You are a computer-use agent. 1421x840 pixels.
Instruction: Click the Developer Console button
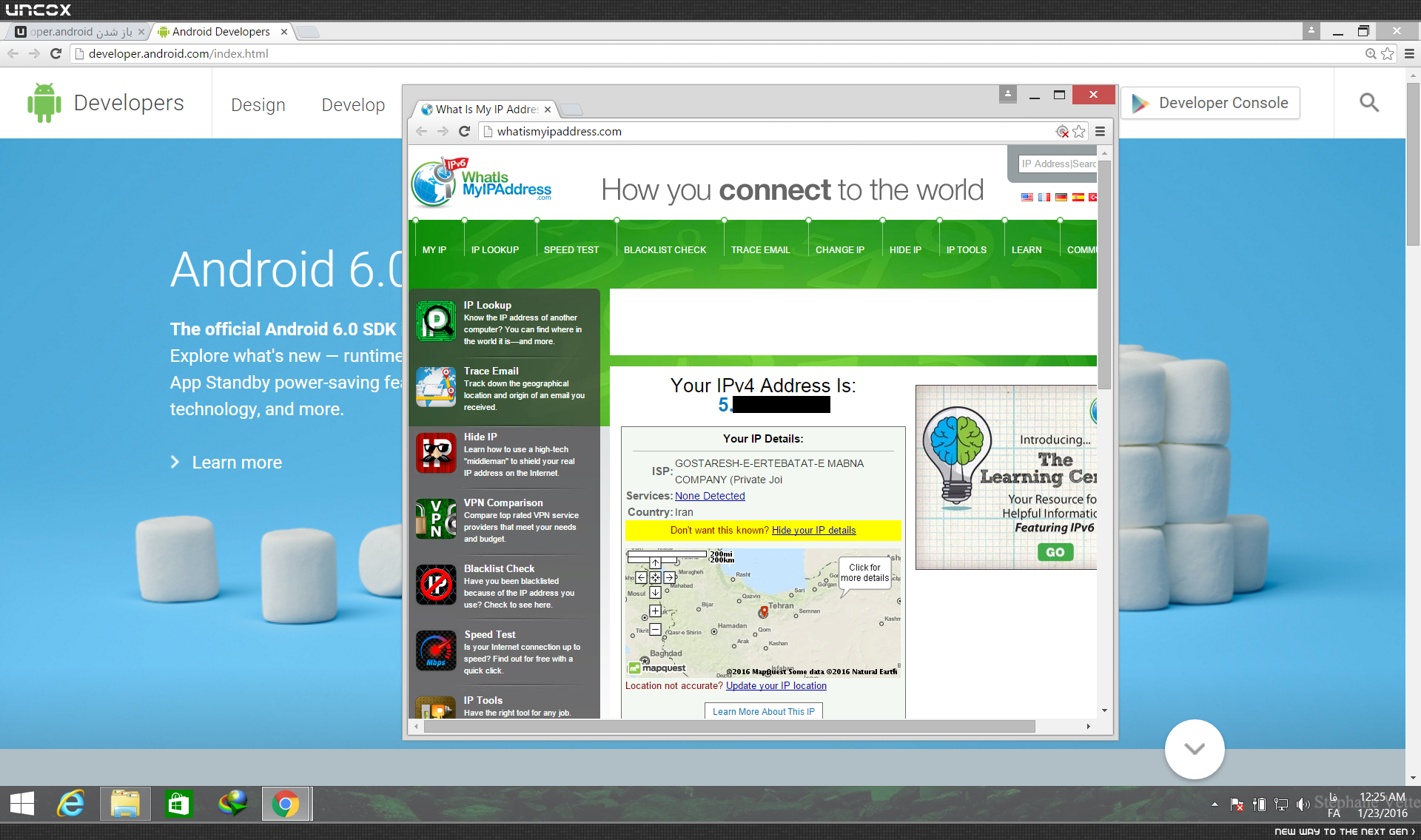click(1211, 103)
